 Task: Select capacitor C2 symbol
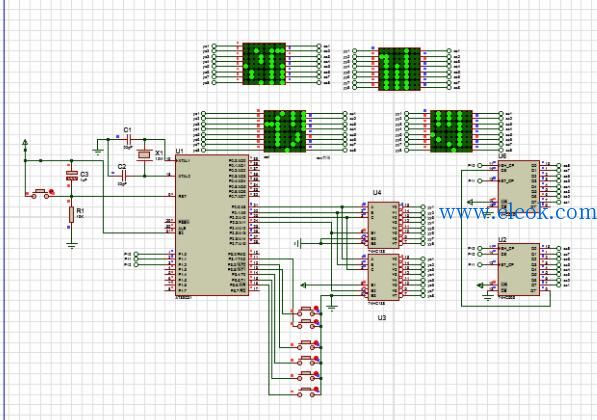click(x=123, y=176)
